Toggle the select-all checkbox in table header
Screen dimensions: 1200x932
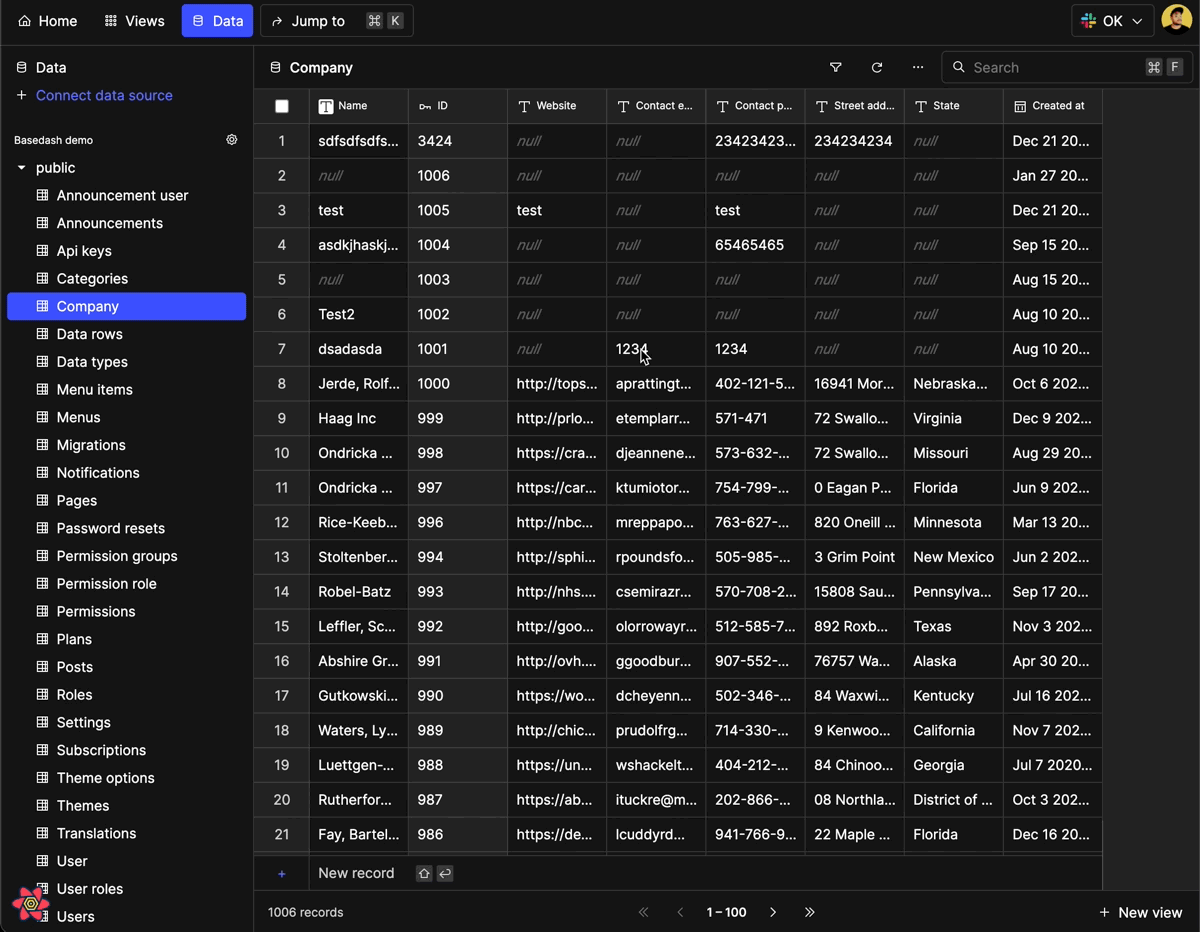282,106
